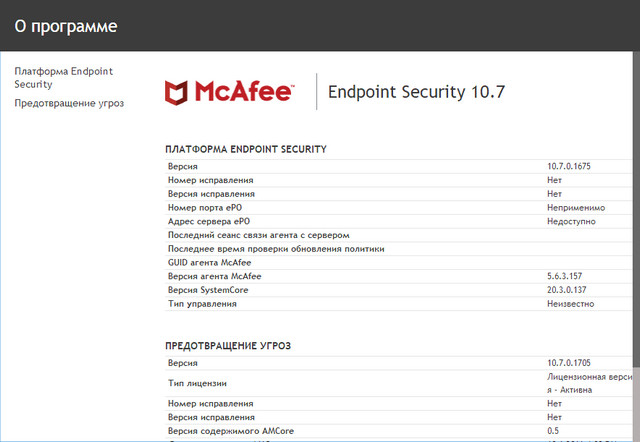Open the Предотвращение угроз sidebar link
The width and height of the screenshot is (640, 442).
(x=69, y=103)
